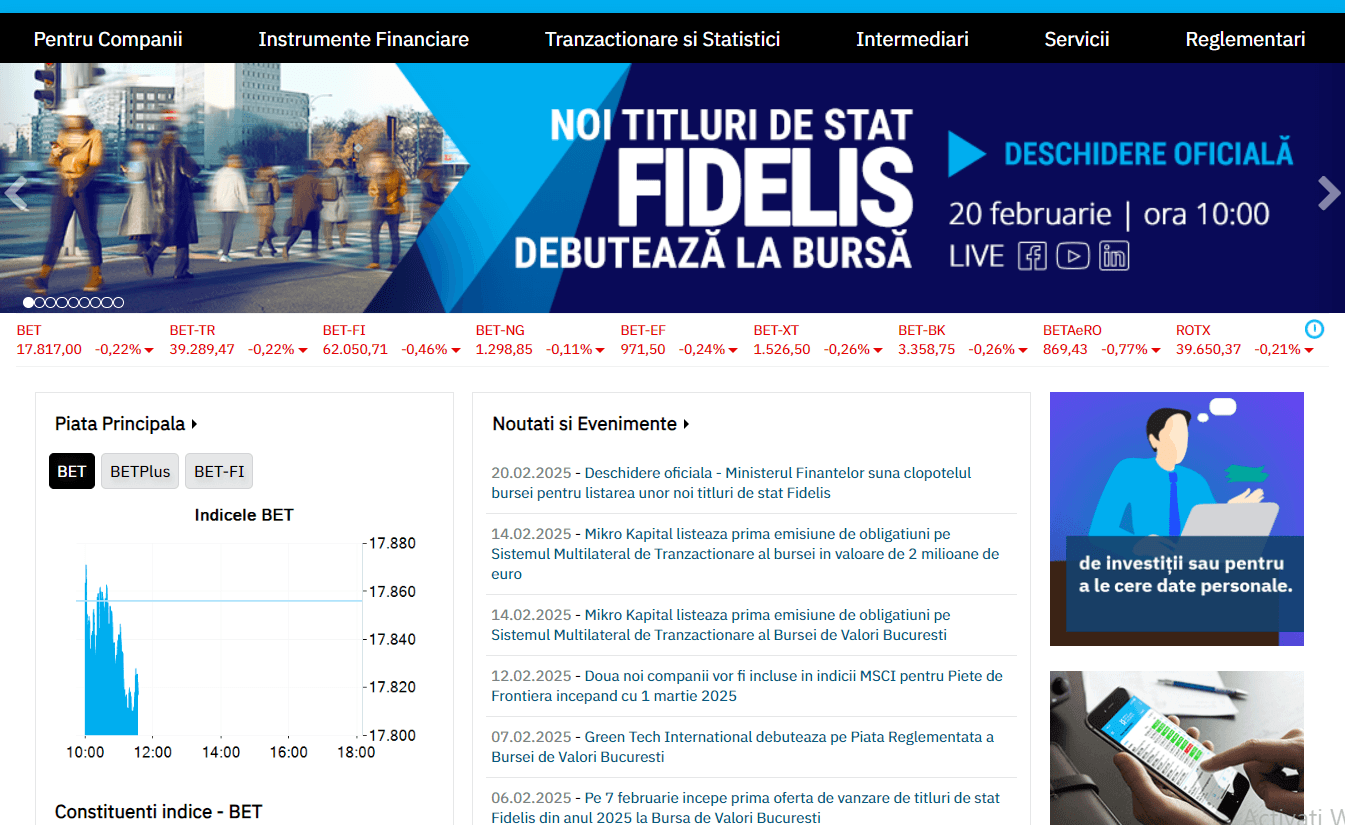Go to previous banner slide arrow

pyautogui.click(x=15, y=193)
